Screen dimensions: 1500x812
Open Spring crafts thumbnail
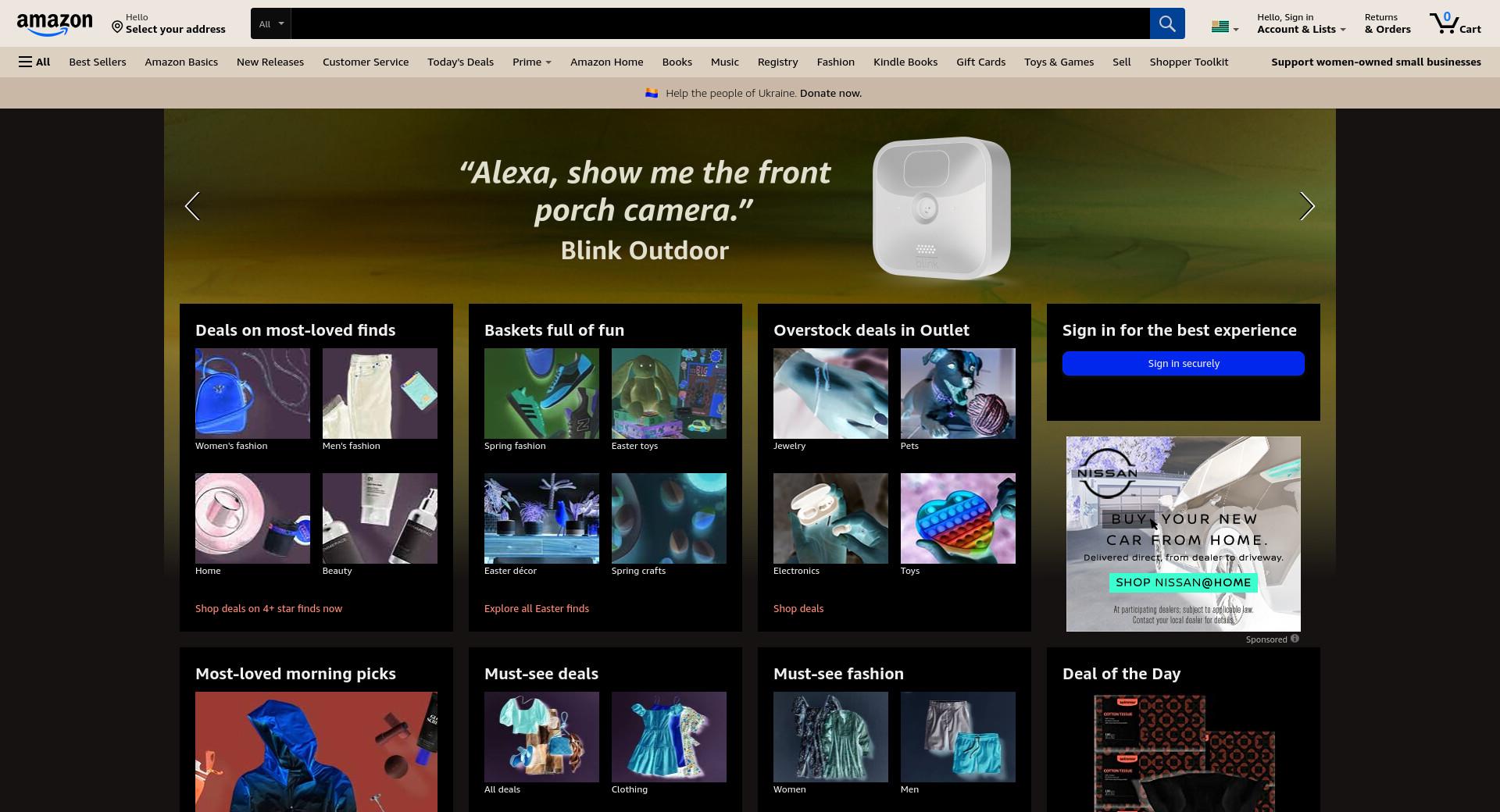pos(669,518)
